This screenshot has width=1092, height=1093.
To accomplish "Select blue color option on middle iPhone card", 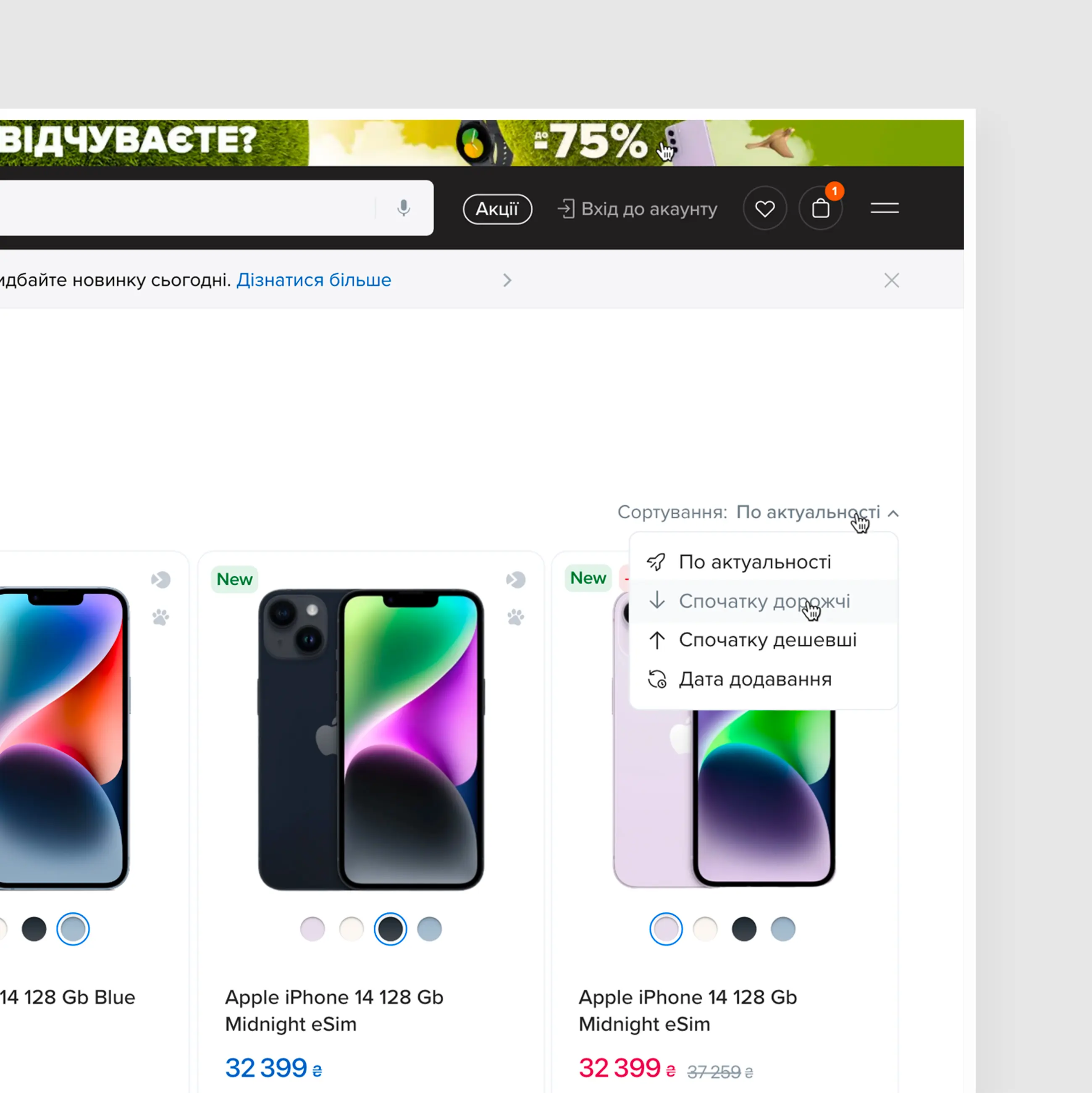I will 429,929.
